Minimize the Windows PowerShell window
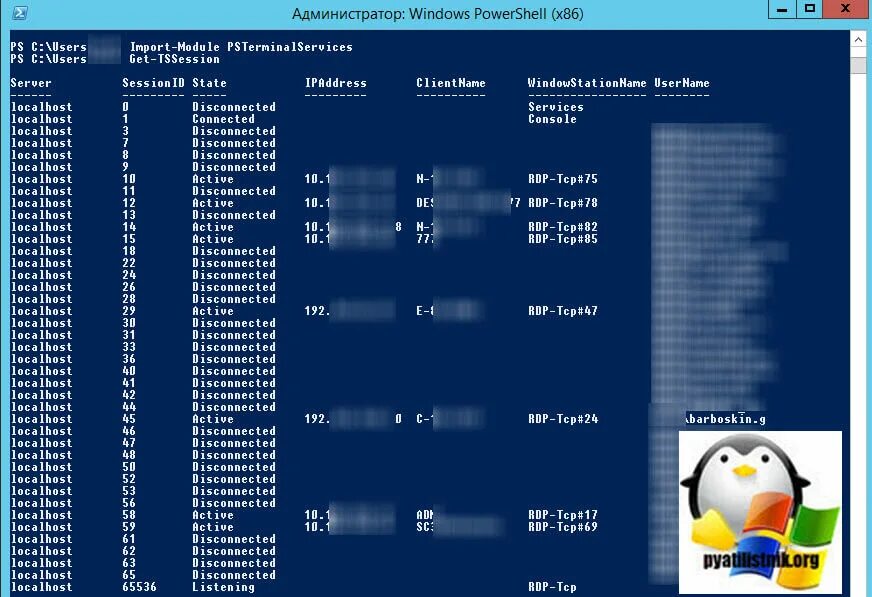The image size is (872, 597). (x=782, y=9)
